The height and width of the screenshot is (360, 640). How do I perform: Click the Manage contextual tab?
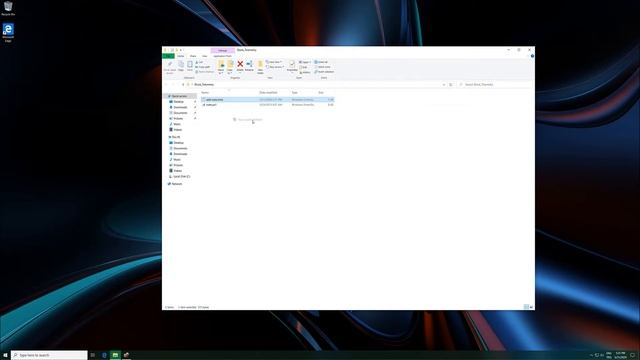(222, 50)
